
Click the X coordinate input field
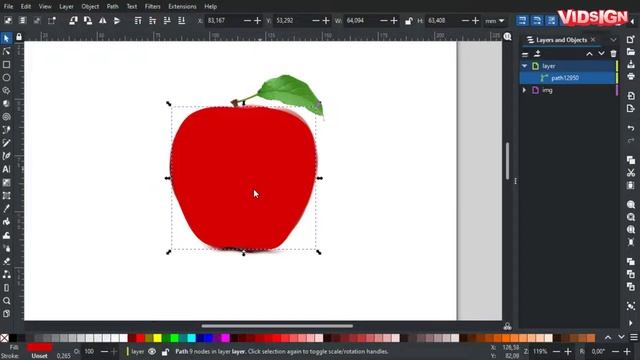point(222,21)
